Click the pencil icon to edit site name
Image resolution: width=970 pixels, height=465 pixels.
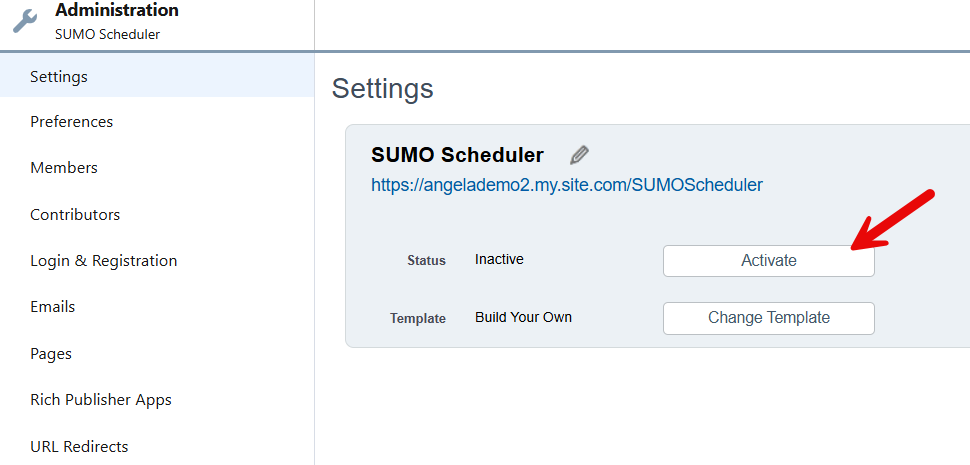[x=579, y=155]
